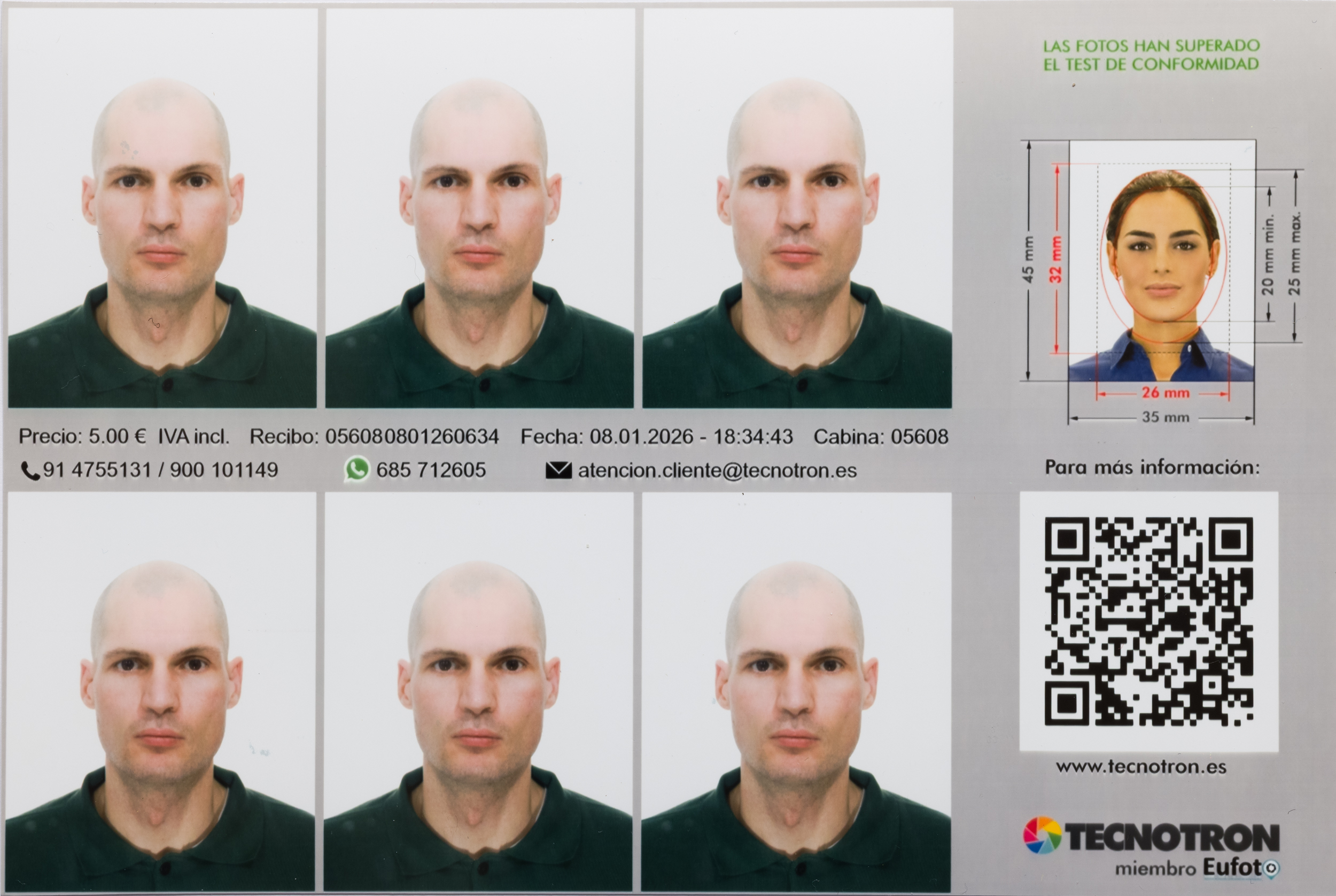Select the top-right passport photo
Image resolution: width=1336 pixels, height=896 pixels.
(797, 208)
